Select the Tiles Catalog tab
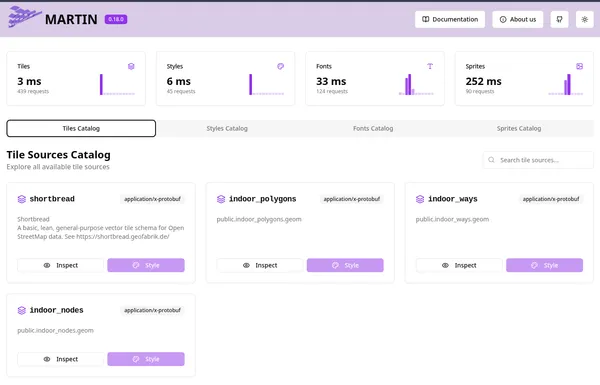600x385 pixels. (81, 129)
